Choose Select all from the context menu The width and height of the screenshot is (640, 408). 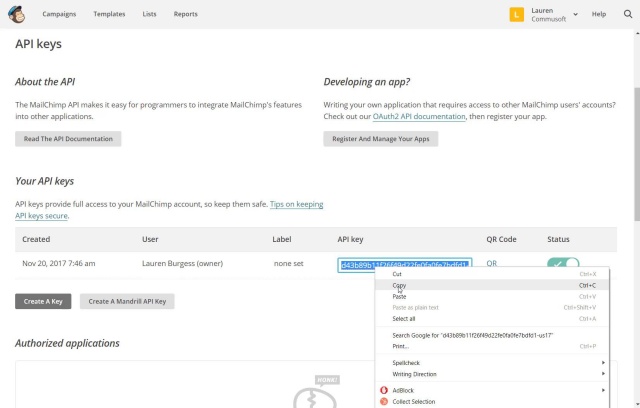coord(492,319)
